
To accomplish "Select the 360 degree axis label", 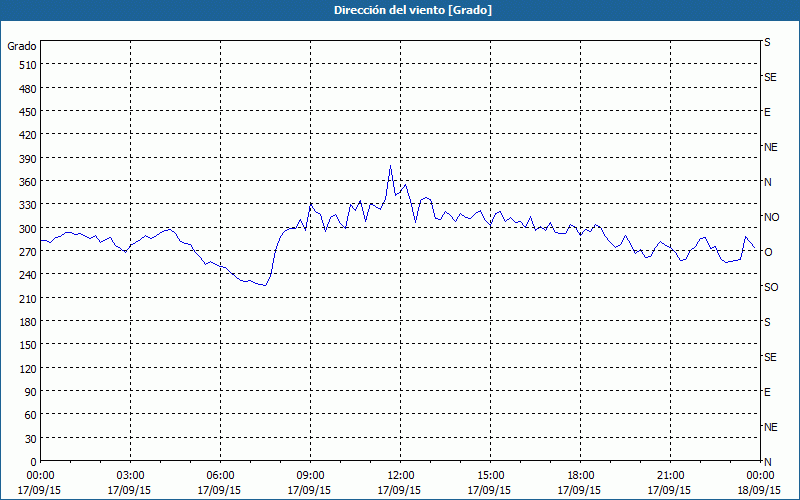I will [x=29, y=182].
